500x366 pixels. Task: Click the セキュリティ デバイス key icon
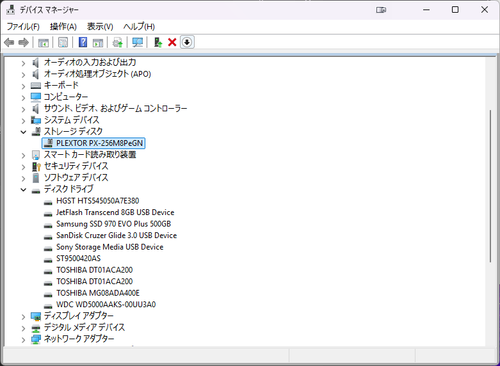click(36, 166)
